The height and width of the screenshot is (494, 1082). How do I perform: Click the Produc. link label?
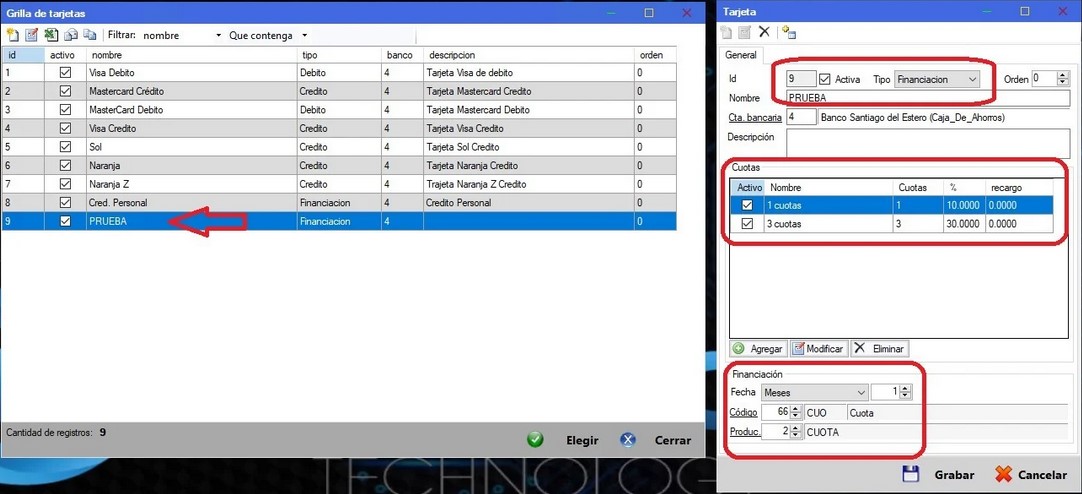tap(745, 432)
